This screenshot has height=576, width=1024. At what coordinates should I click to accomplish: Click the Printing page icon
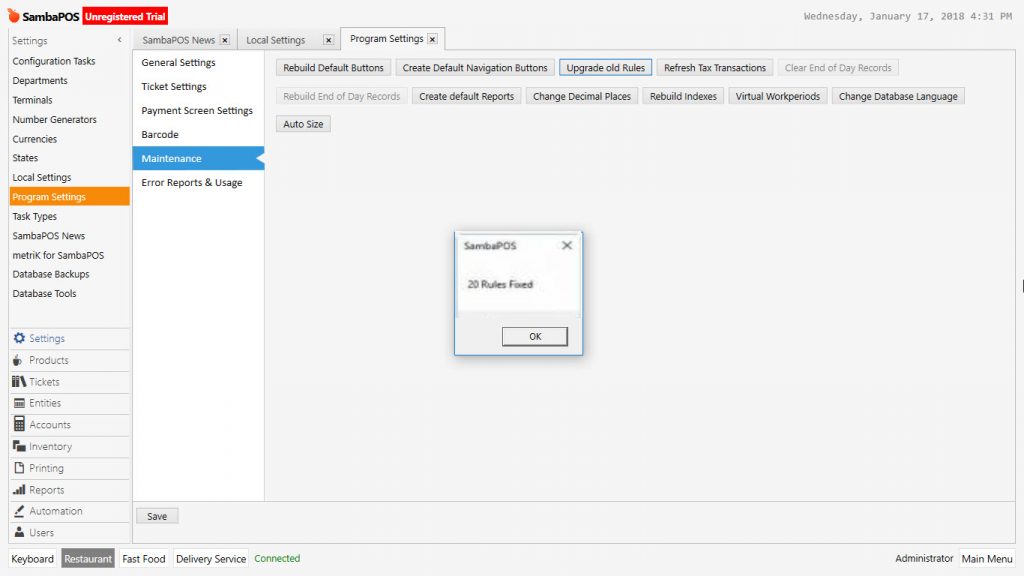click(x=19, y=468)
